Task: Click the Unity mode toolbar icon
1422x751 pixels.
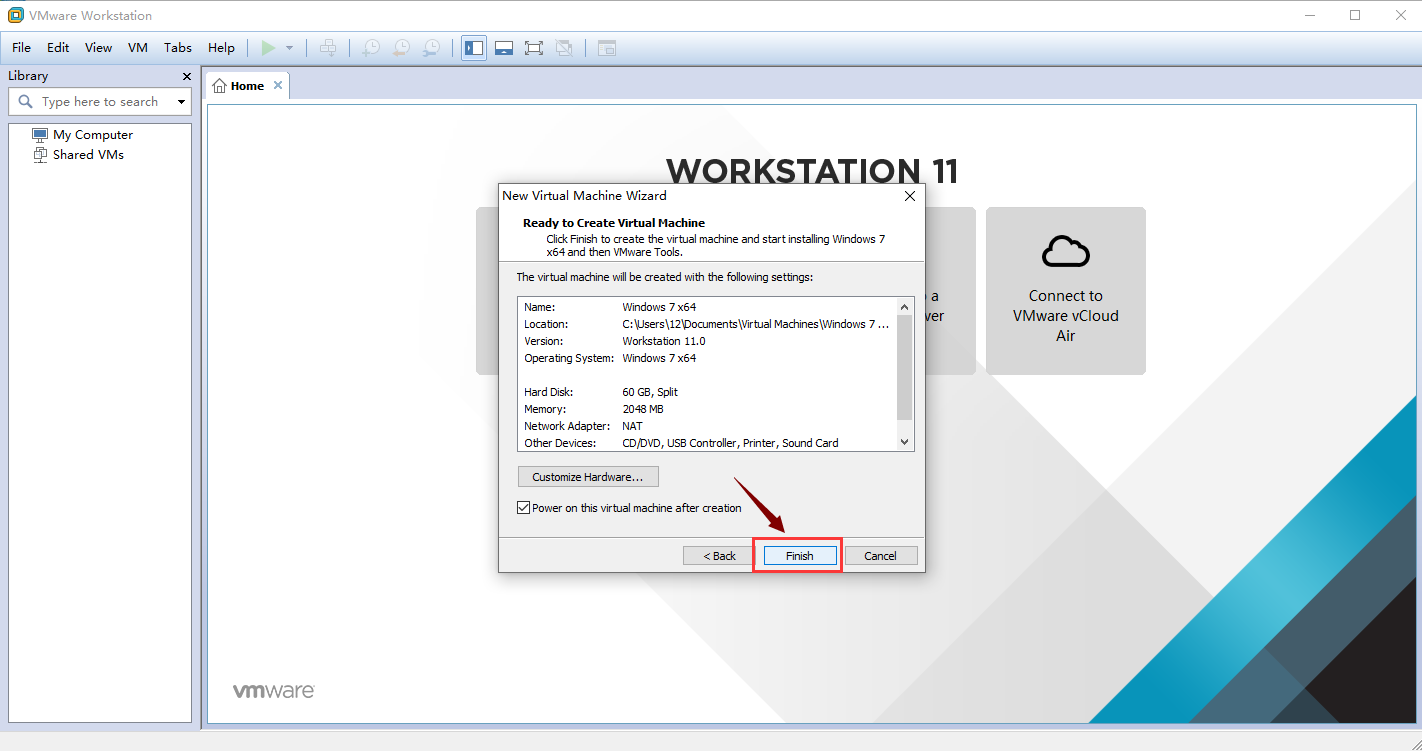Action: [x=564, y=48]
